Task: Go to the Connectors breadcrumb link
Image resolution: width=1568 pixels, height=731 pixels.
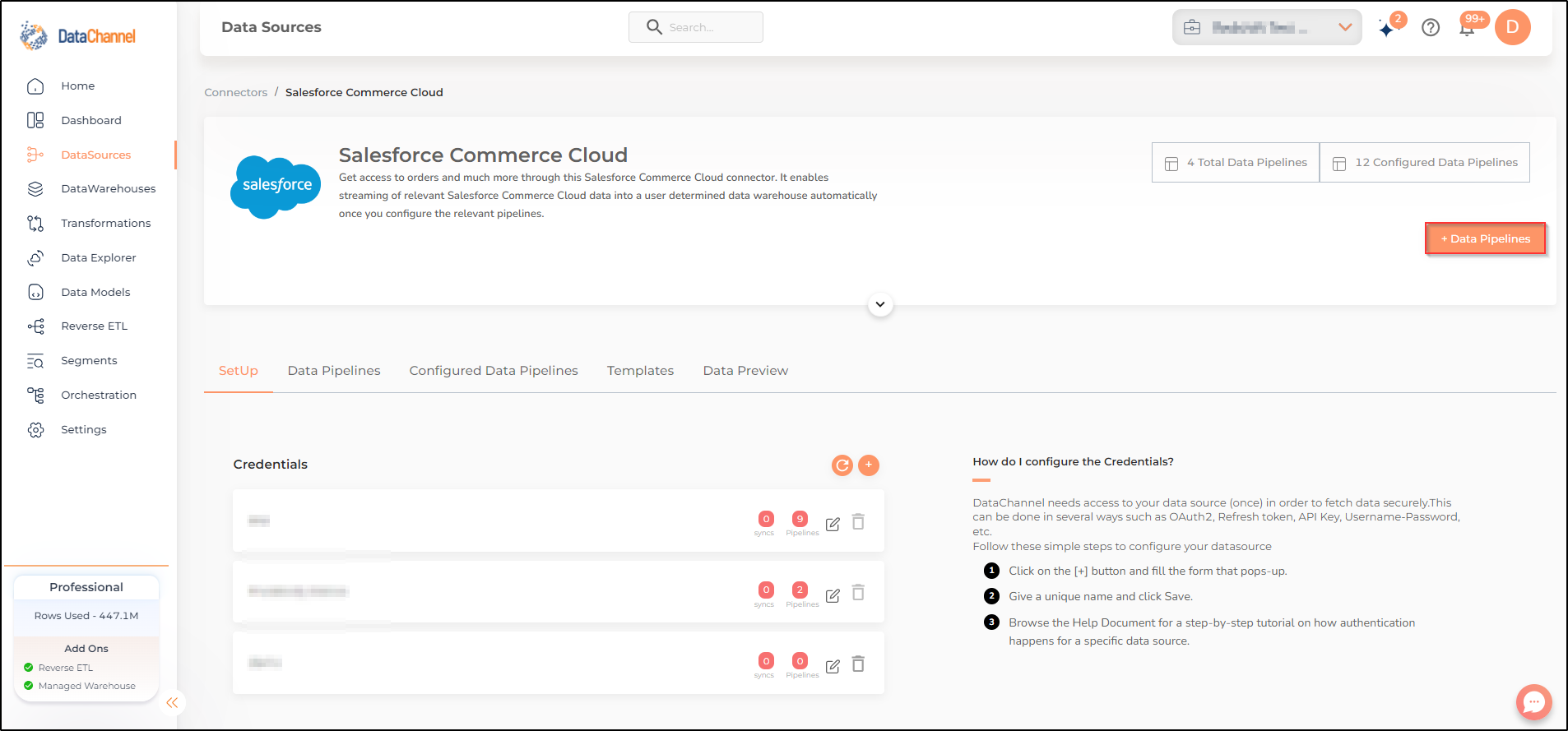Action: [x=236, y=92]
